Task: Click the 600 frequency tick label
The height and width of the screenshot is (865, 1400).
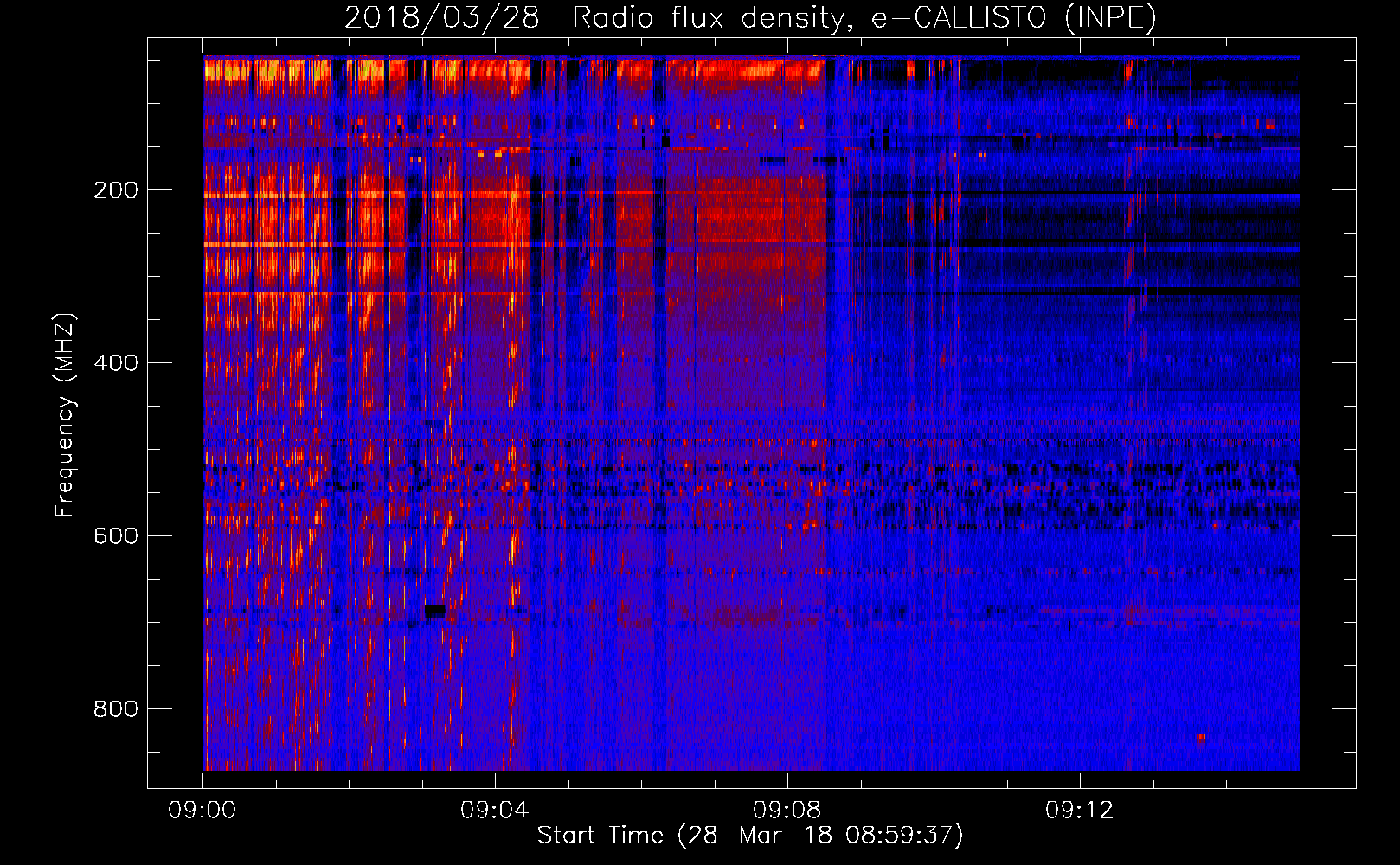Action: click(x=116, y=535)
